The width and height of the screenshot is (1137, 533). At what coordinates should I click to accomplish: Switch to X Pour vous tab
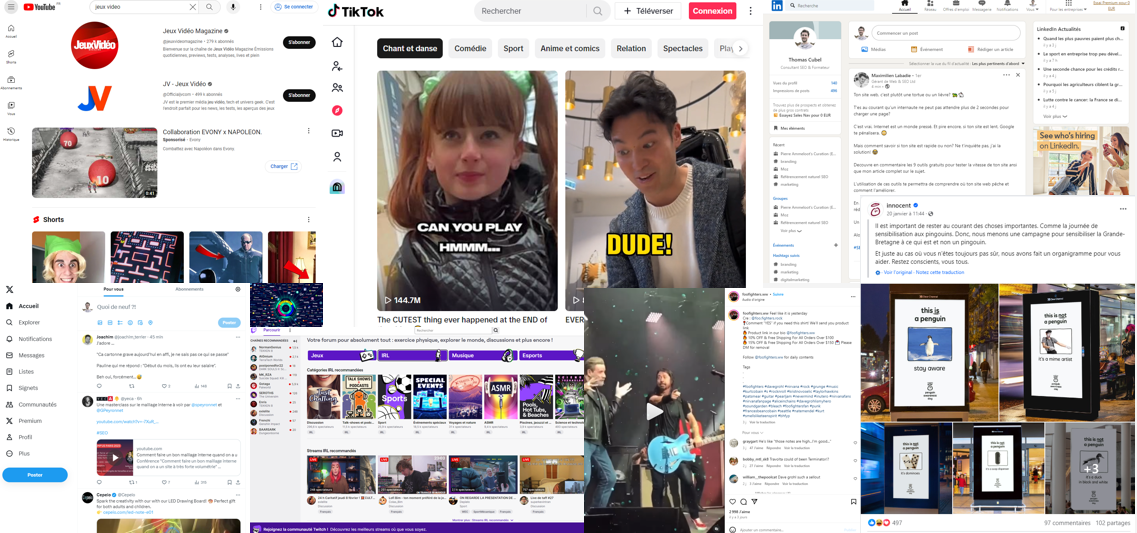coord(114,289)
